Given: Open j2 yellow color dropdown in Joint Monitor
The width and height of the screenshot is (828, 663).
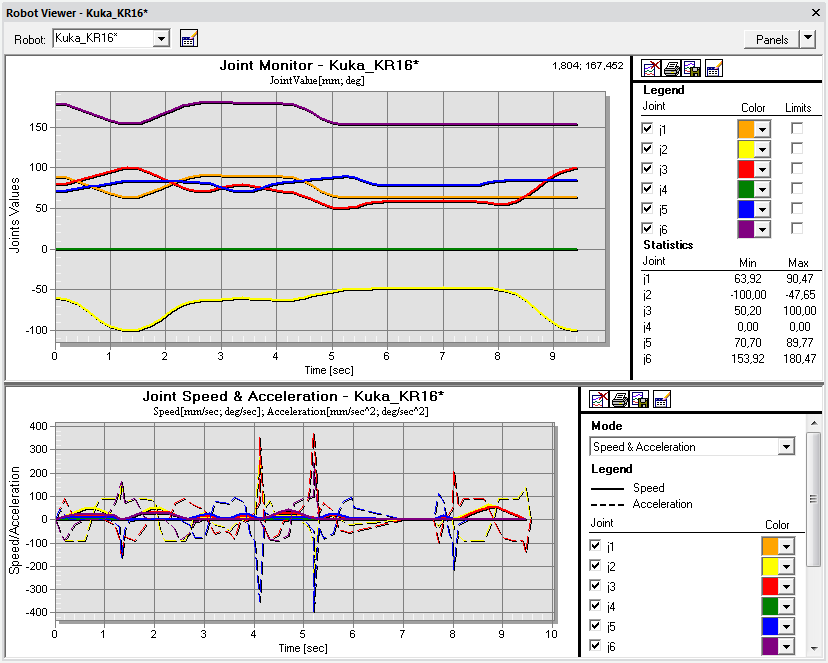Looking at the screenshot, I should pos(762,150).
